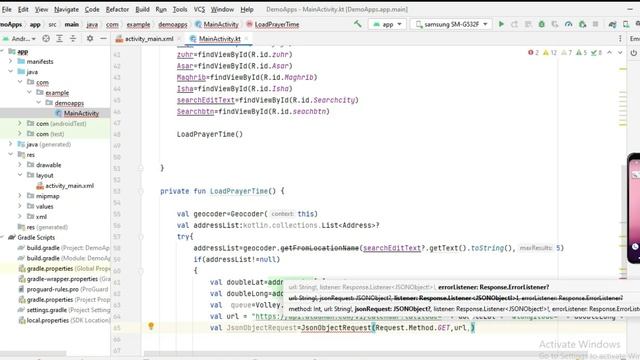Collapse the example package node
This screenshot has height=360, width=640.
click(x=29, y=92)
